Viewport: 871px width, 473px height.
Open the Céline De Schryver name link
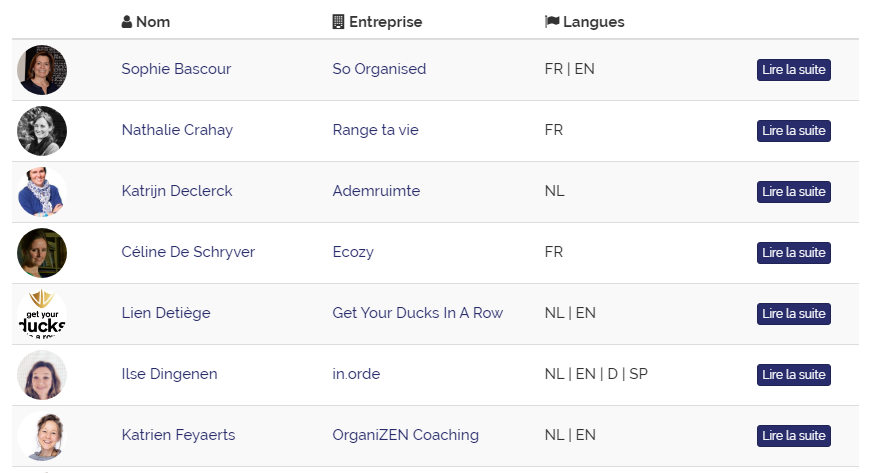[x=188, y=252]
